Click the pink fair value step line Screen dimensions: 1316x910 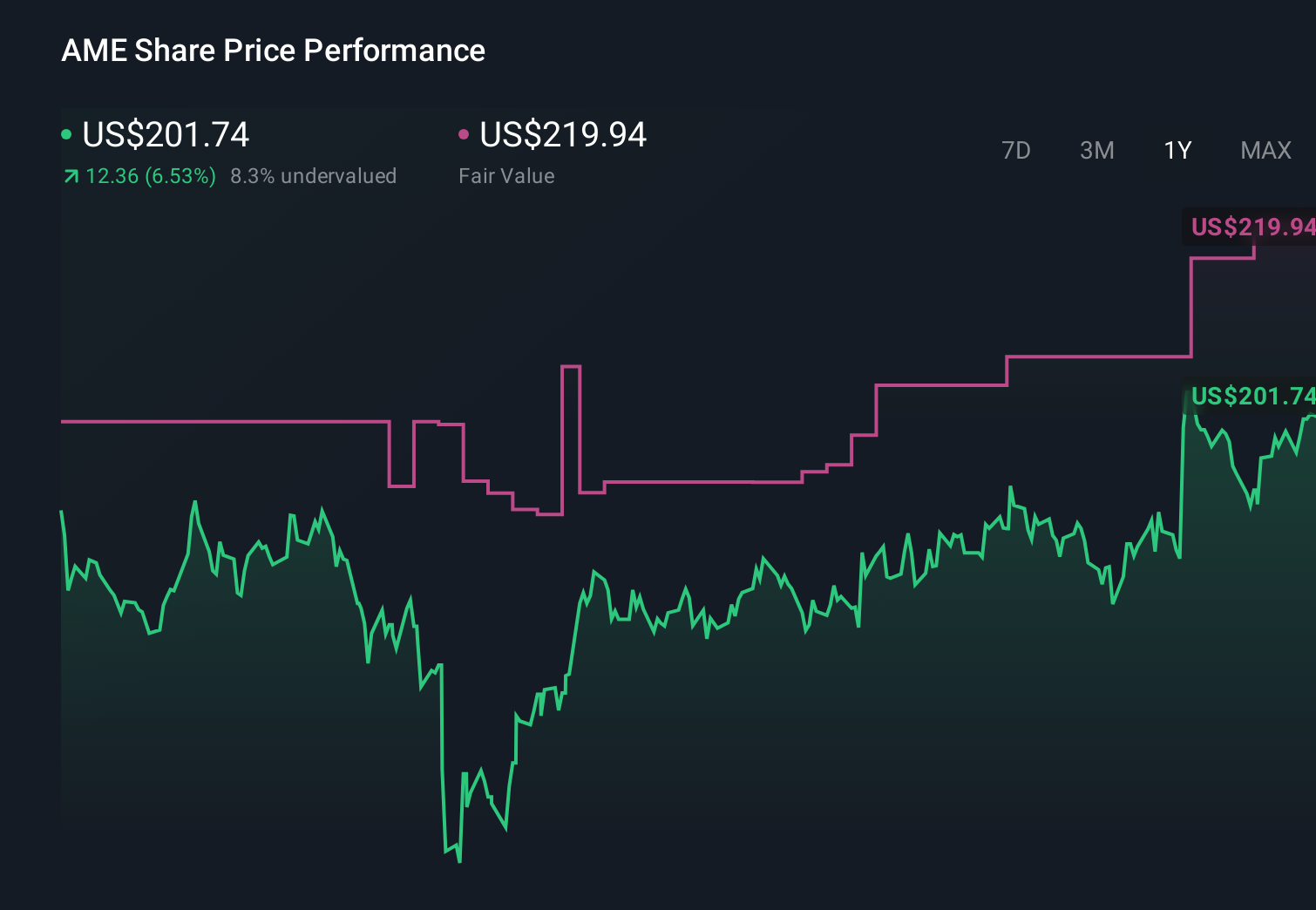[697, 480]
